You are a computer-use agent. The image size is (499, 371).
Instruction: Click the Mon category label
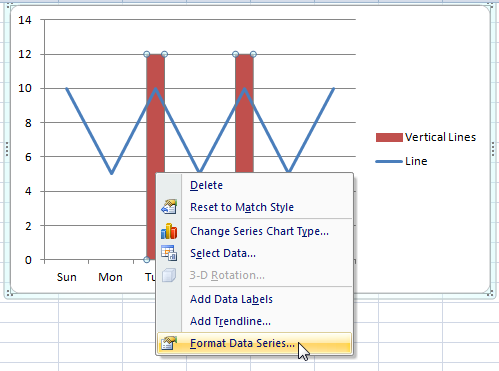point(110,277)
